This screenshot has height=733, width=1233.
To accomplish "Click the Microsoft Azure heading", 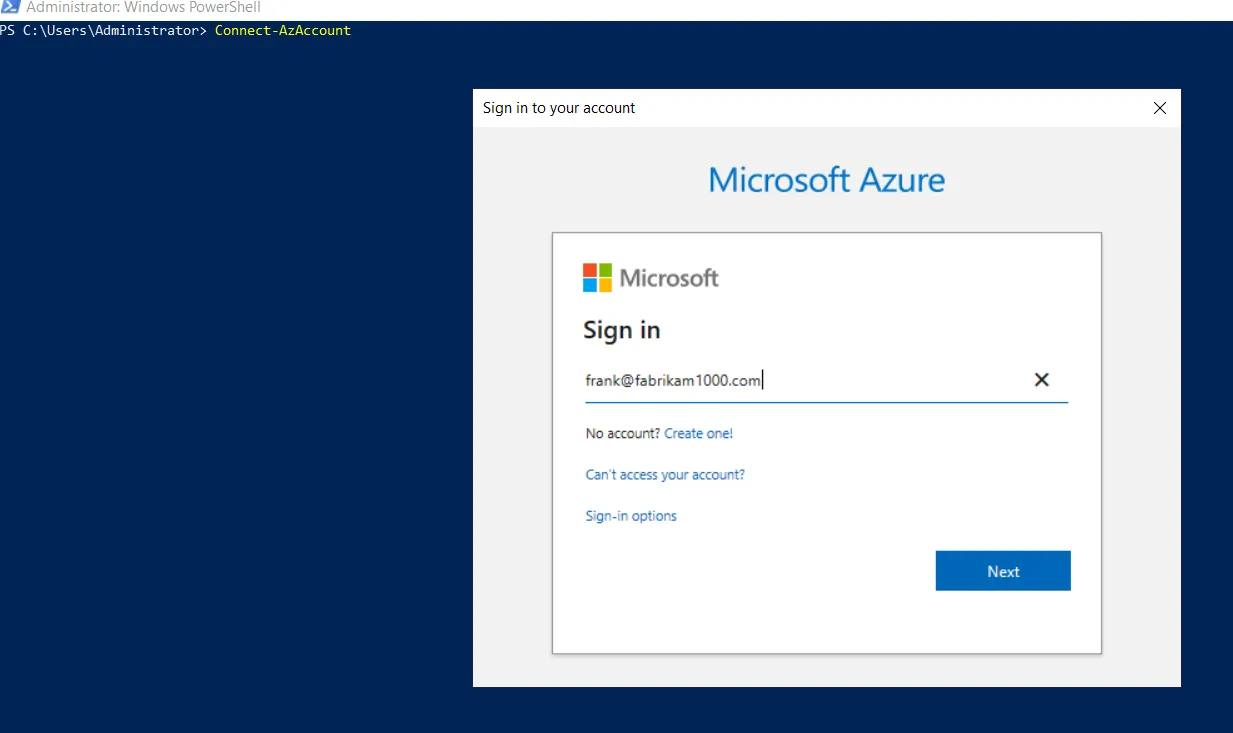I will (826, 180).
